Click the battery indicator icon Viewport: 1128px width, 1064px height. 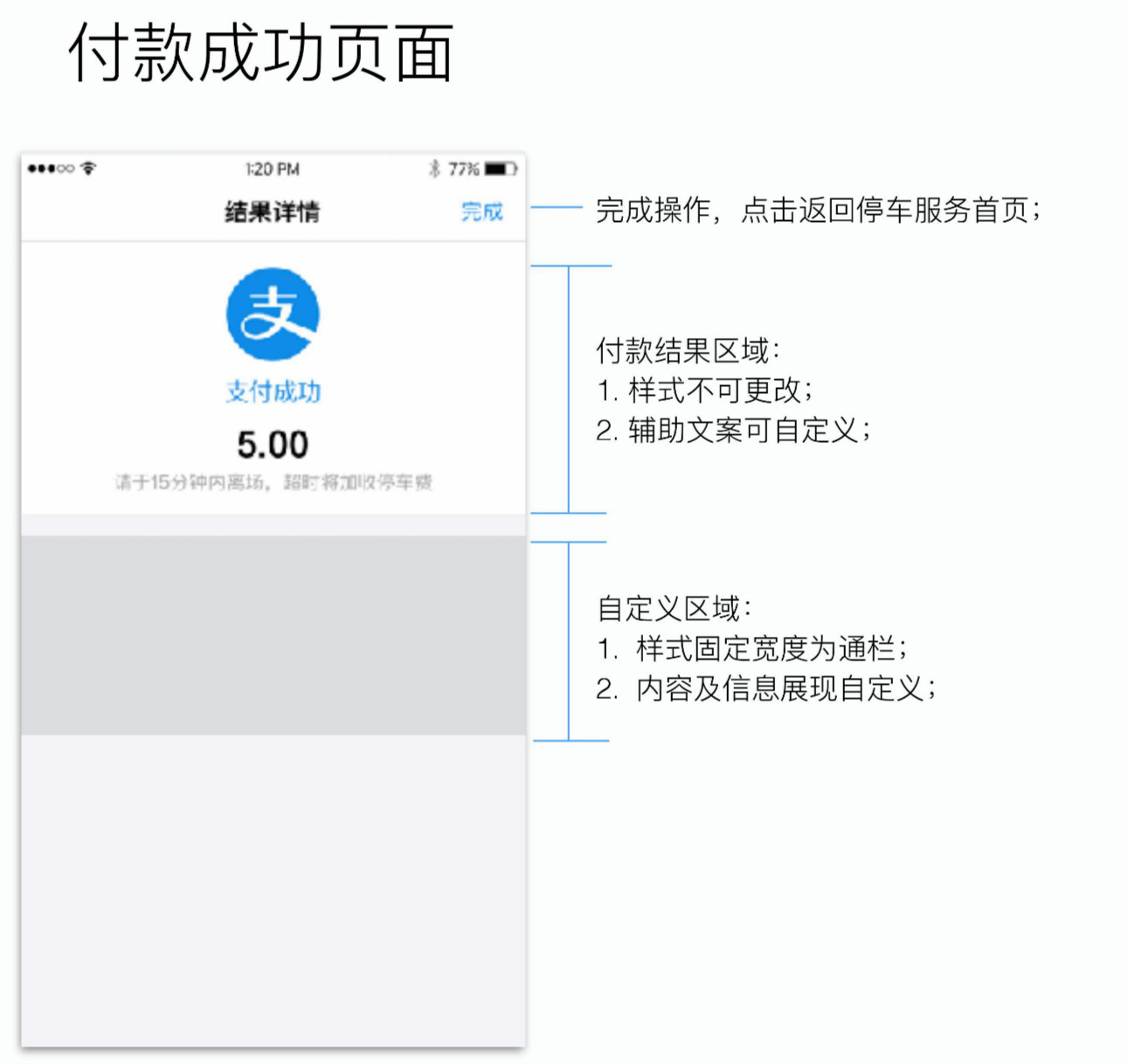pyautogui.click(x=502, y=169)
